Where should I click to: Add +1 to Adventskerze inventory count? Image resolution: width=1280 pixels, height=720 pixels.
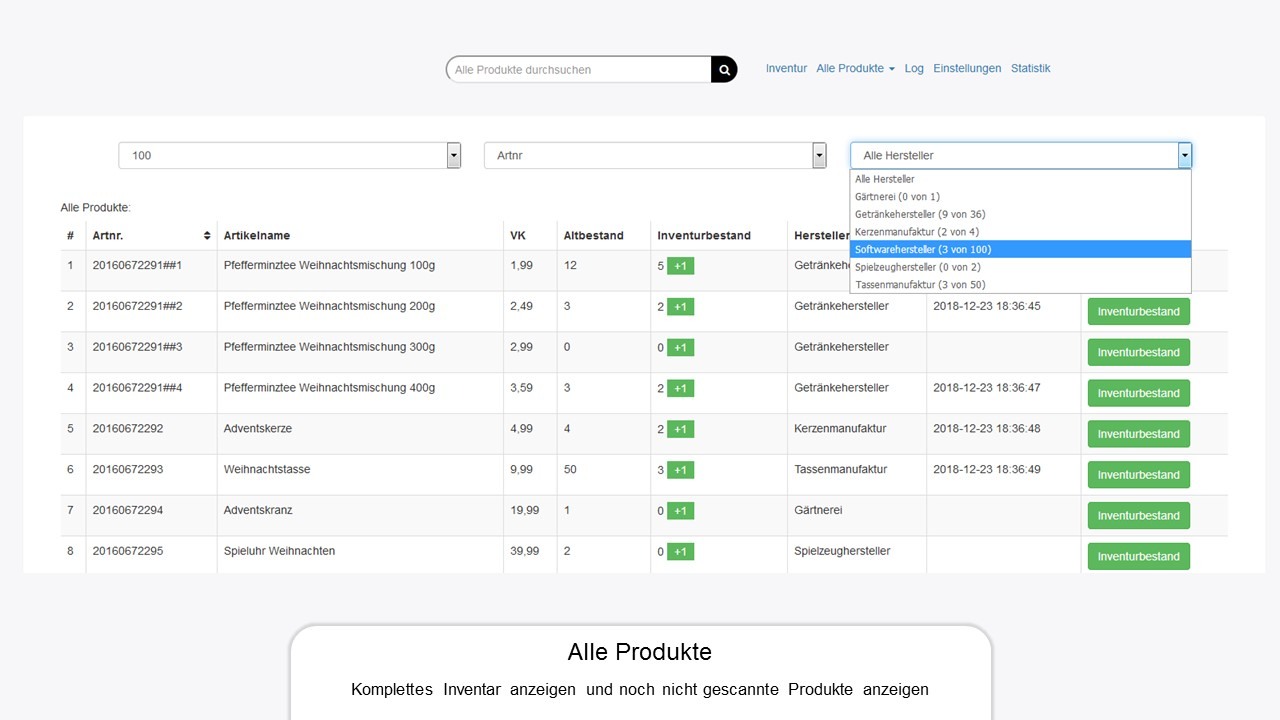point(680,429)
